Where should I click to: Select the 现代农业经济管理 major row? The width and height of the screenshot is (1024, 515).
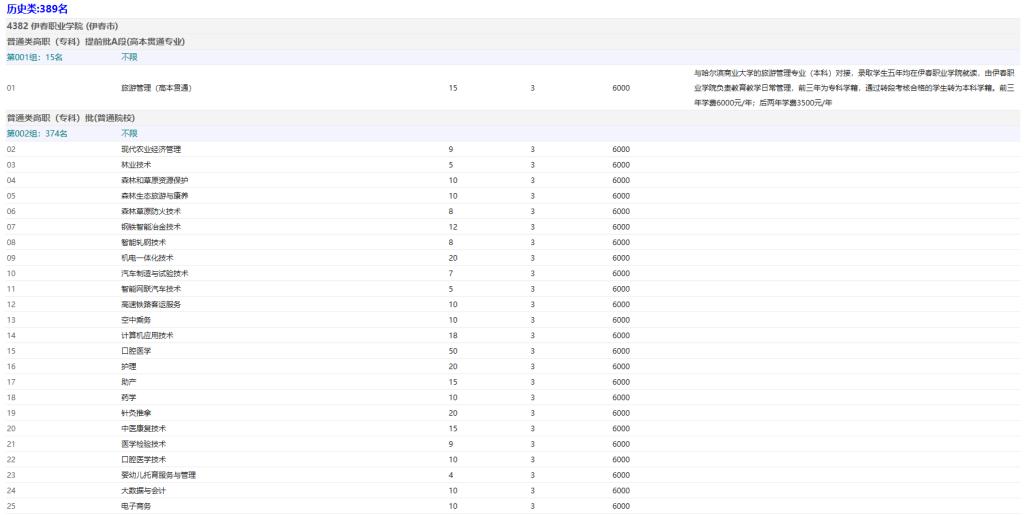pyautogui.click(x=151, y=149)
